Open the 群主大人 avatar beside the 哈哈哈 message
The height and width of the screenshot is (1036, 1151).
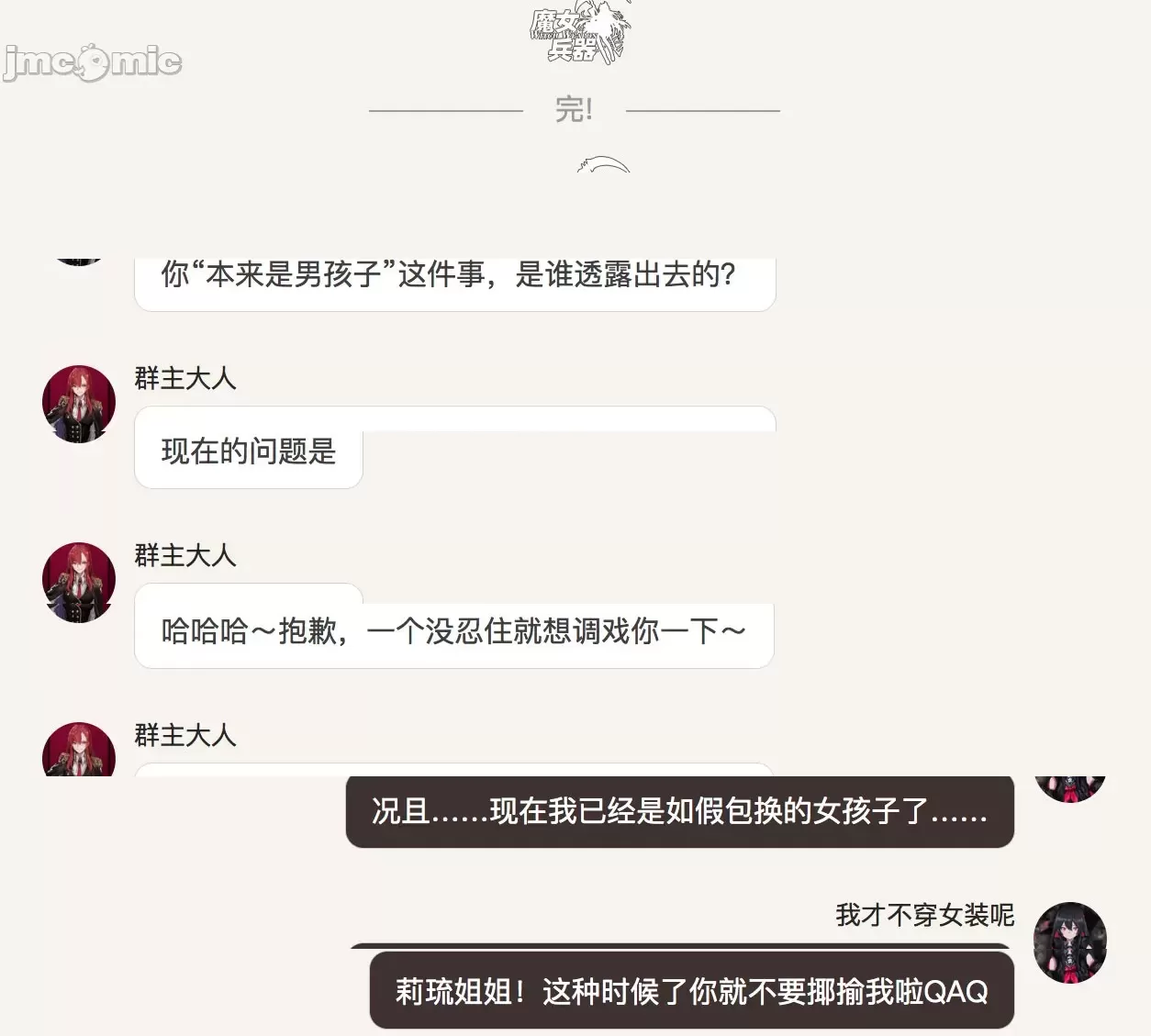[79, 582]
